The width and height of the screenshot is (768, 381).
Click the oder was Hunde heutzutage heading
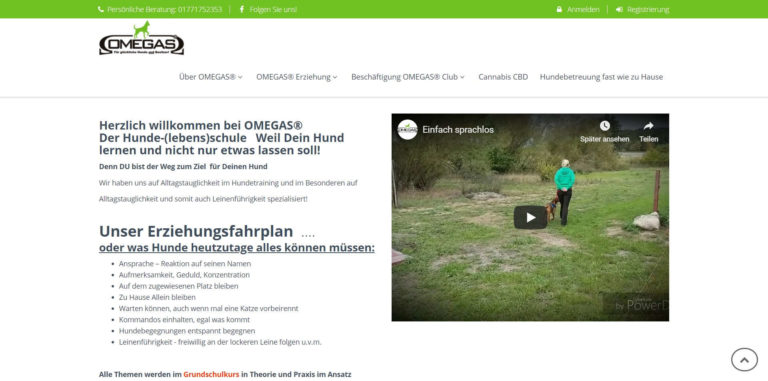[x=237, y=248]
